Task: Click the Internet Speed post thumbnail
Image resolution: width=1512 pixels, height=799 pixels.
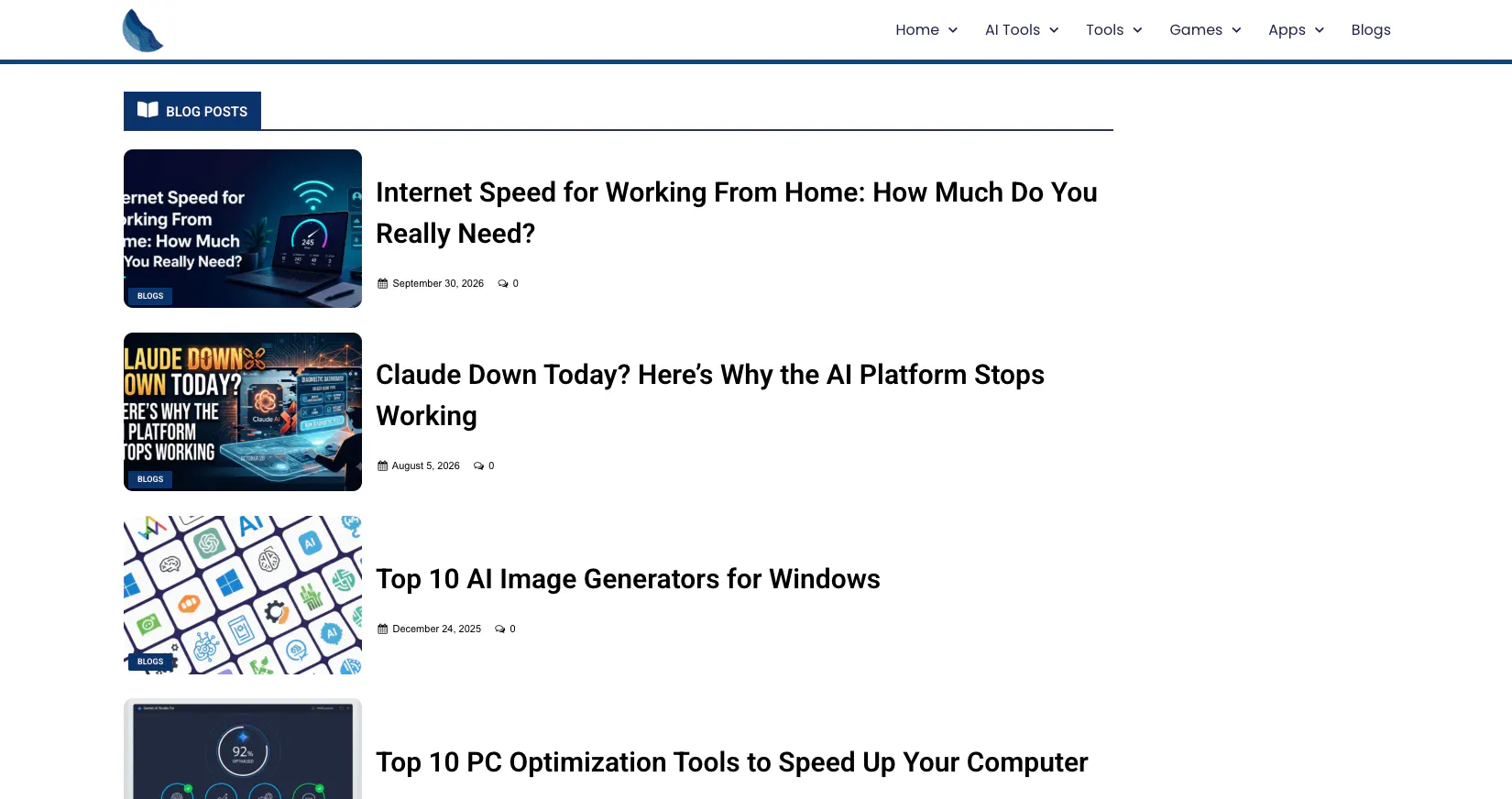Action: (x=243, y=228)
